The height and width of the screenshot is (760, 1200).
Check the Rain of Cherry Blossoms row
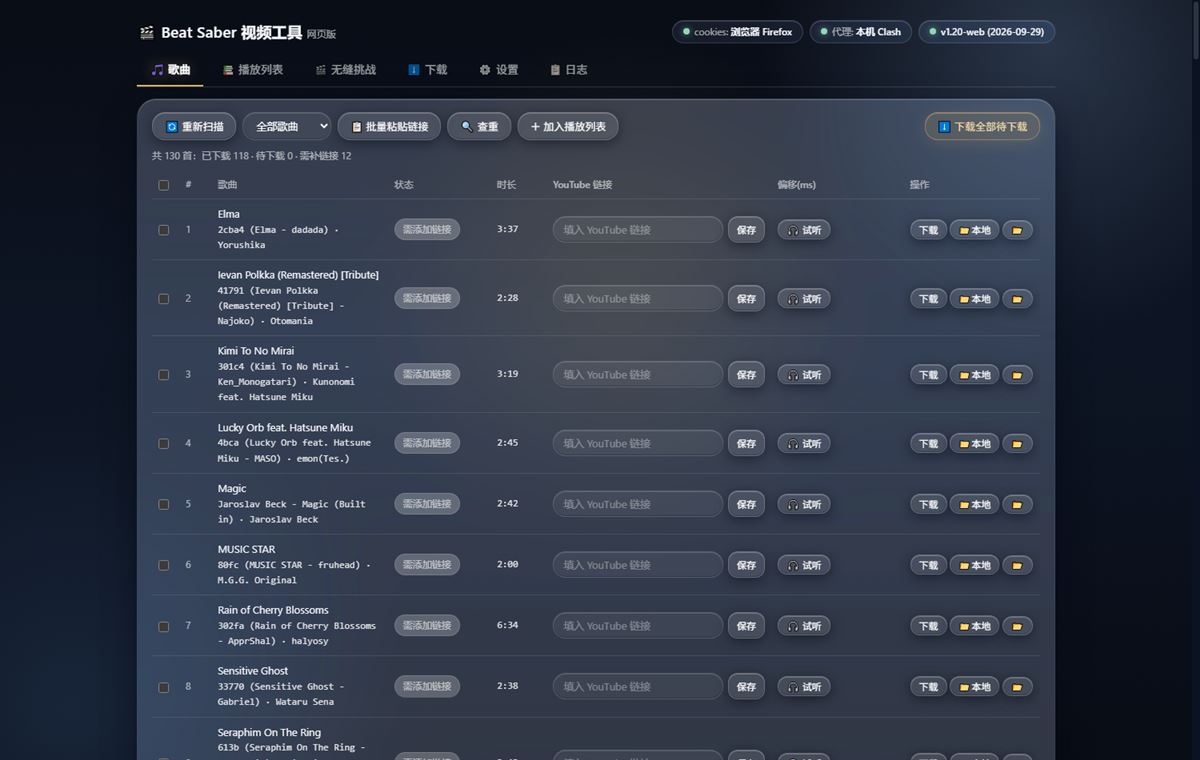pos(164,627)
